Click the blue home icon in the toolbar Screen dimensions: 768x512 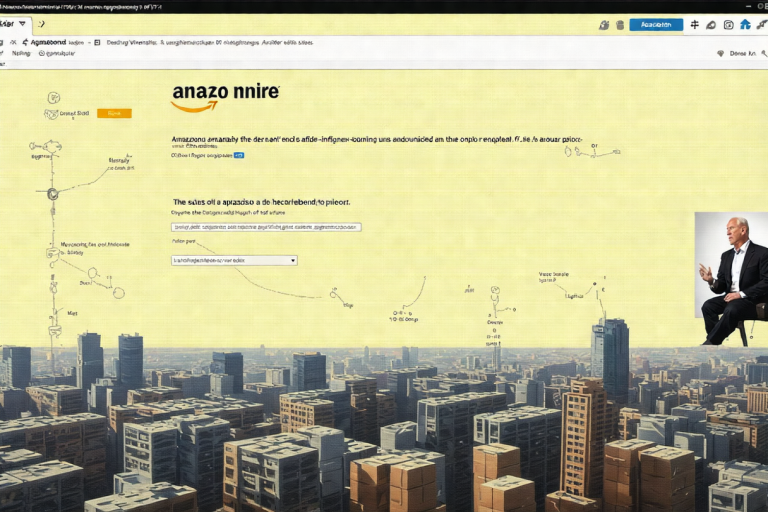coord(745,24)
